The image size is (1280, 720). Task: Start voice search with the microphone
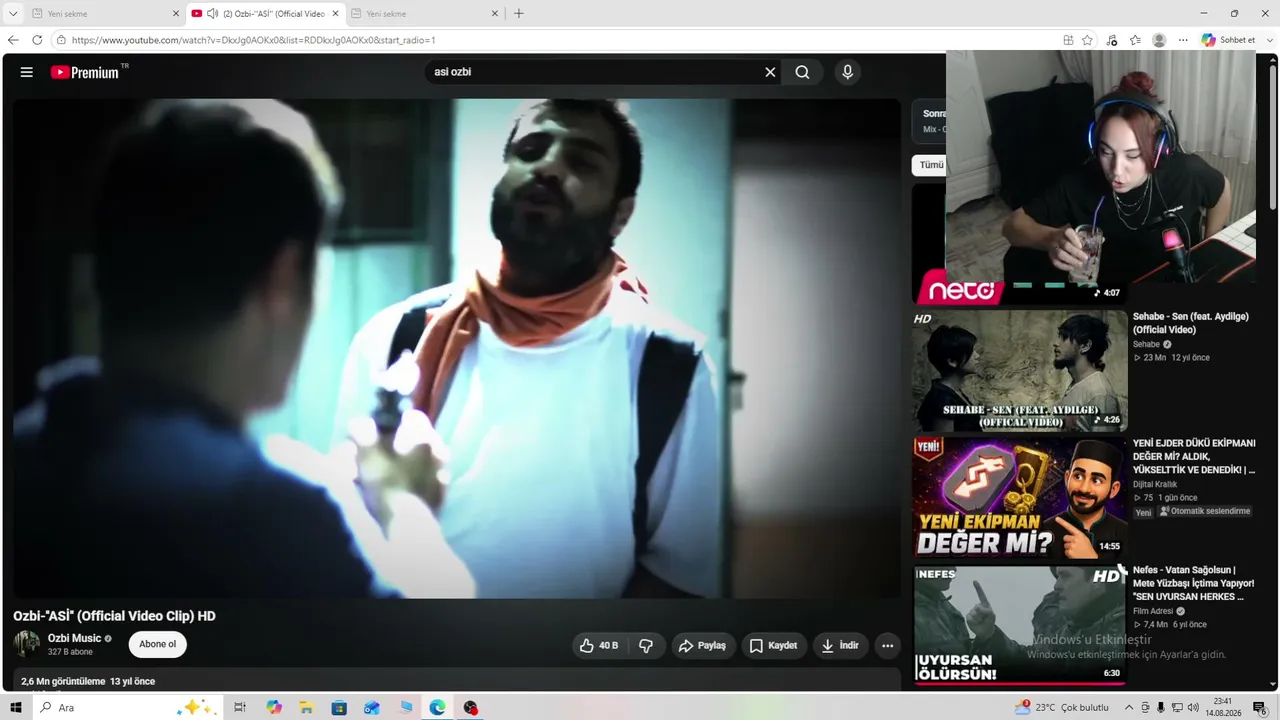click(847, 72)
